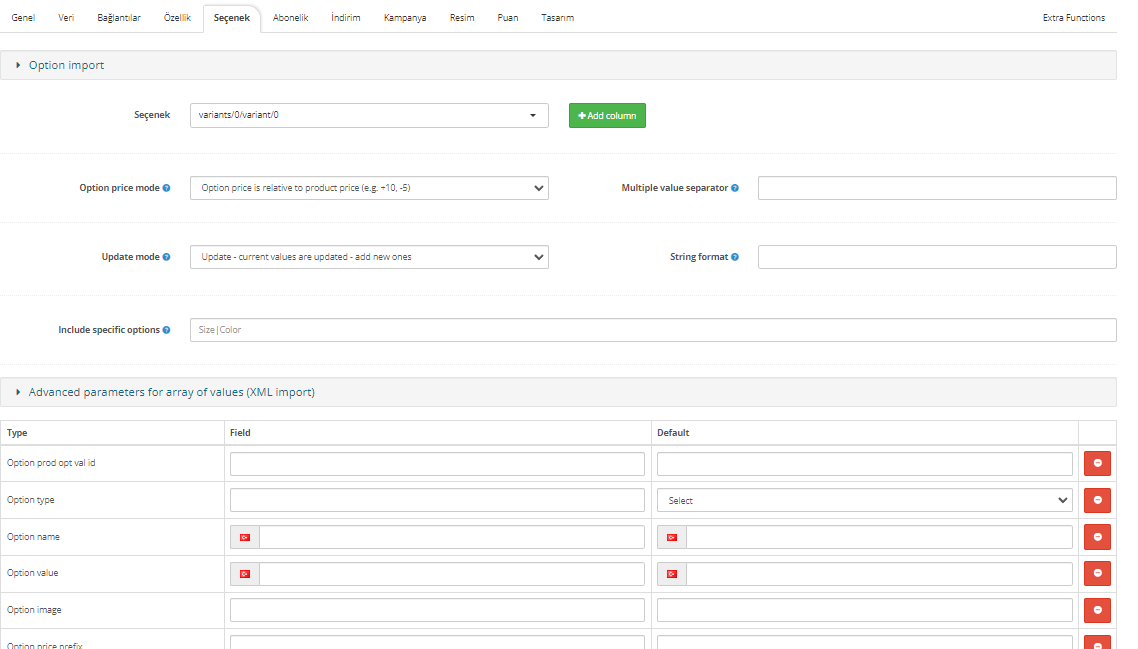Image resolution: width=1138 pixels, height=649 pixels.
Task: Switch to the Genel tab
Action: point(23,17)
